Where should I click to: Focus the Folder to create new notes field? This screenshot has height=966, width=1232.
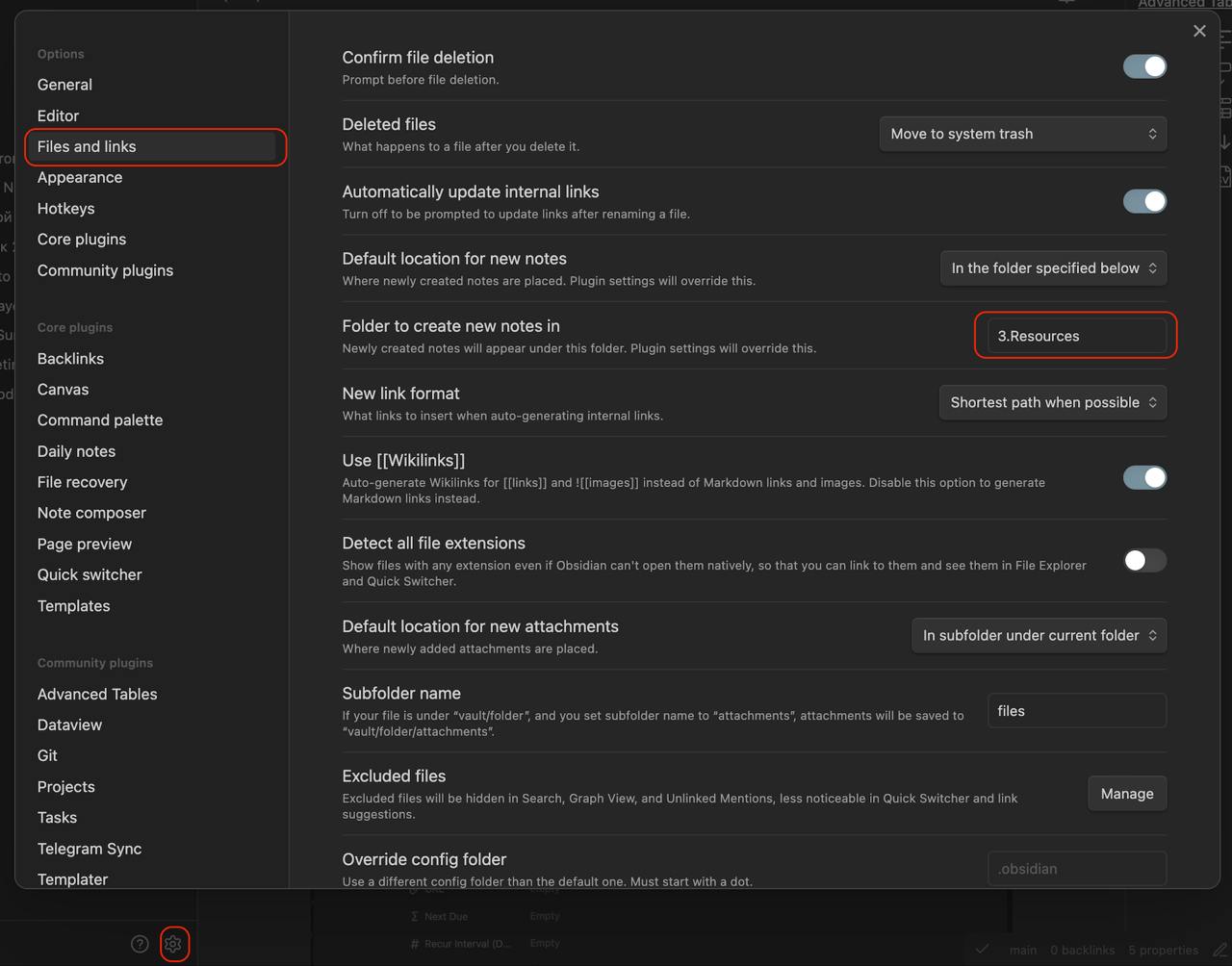click(1076, 336)
